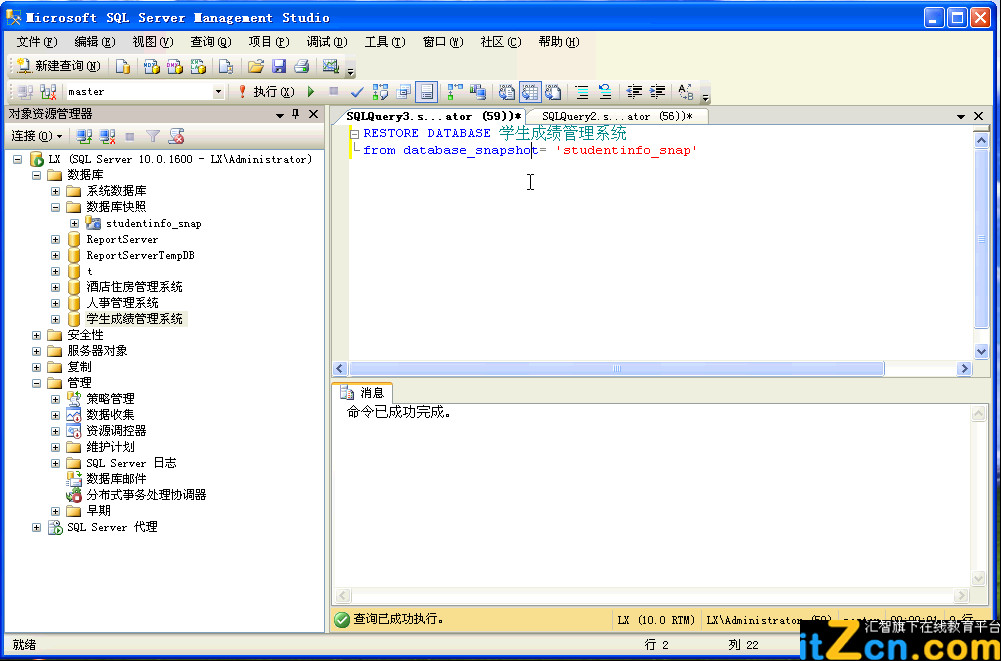The image size is (1001, 661).
Task: Click the blue Parse checkmark icon
Action: click(358, 92)
